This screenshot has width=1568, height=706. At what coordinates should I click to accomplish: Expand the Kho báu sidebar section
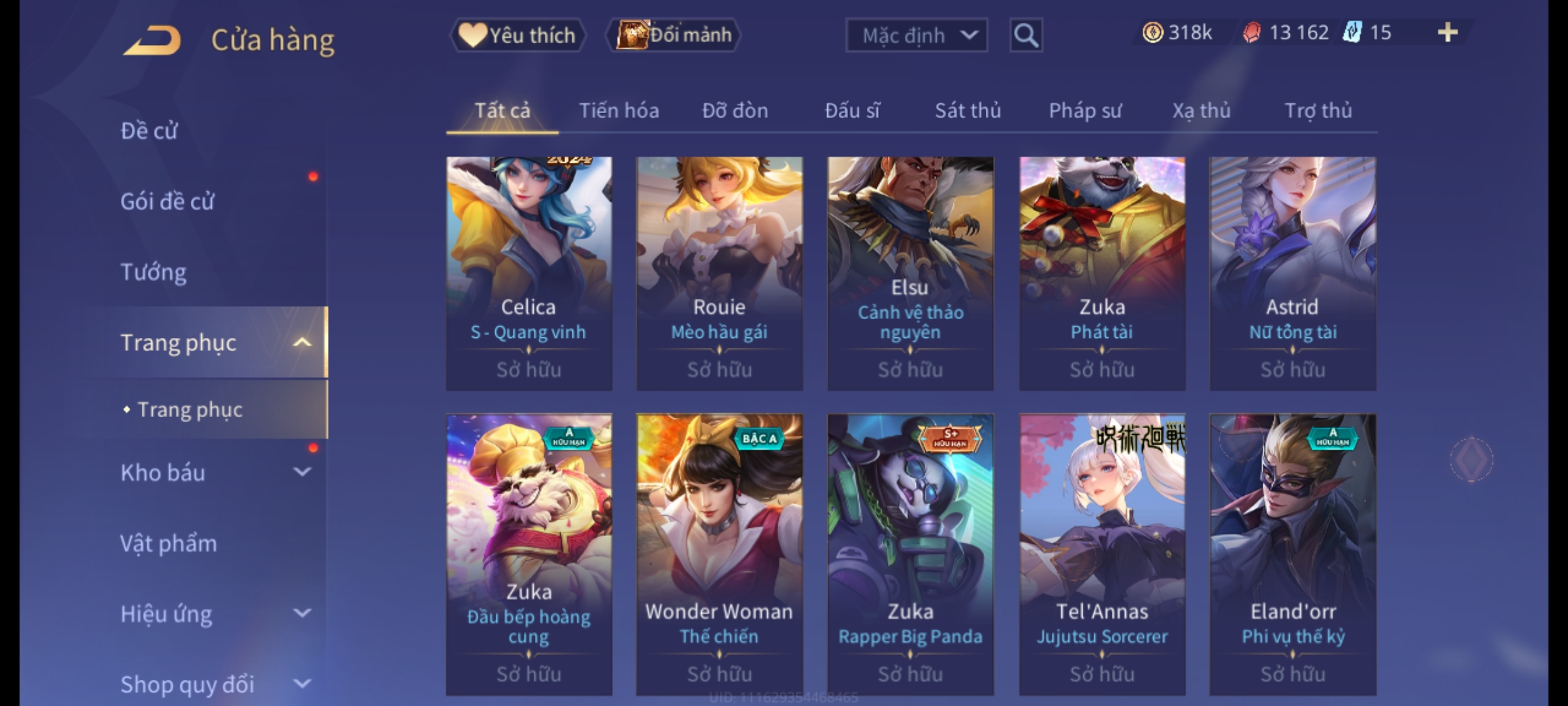coord(302,472)
